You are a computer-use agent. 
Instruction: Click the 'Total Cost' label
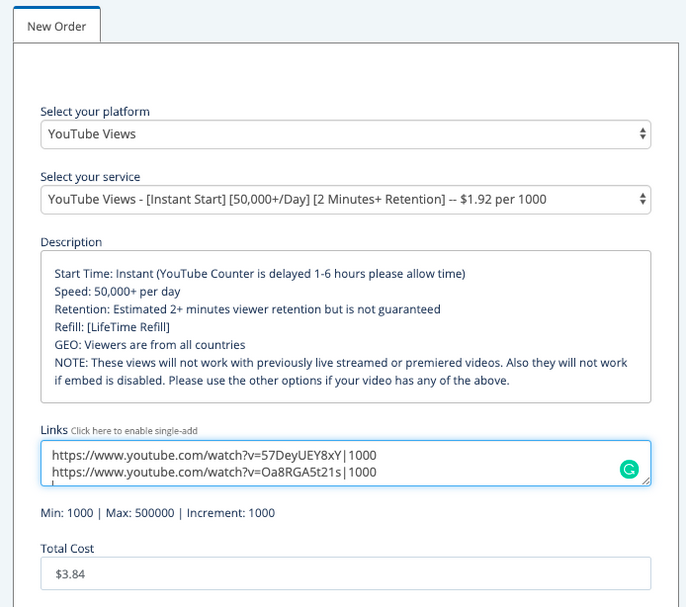tap(67, 549)
